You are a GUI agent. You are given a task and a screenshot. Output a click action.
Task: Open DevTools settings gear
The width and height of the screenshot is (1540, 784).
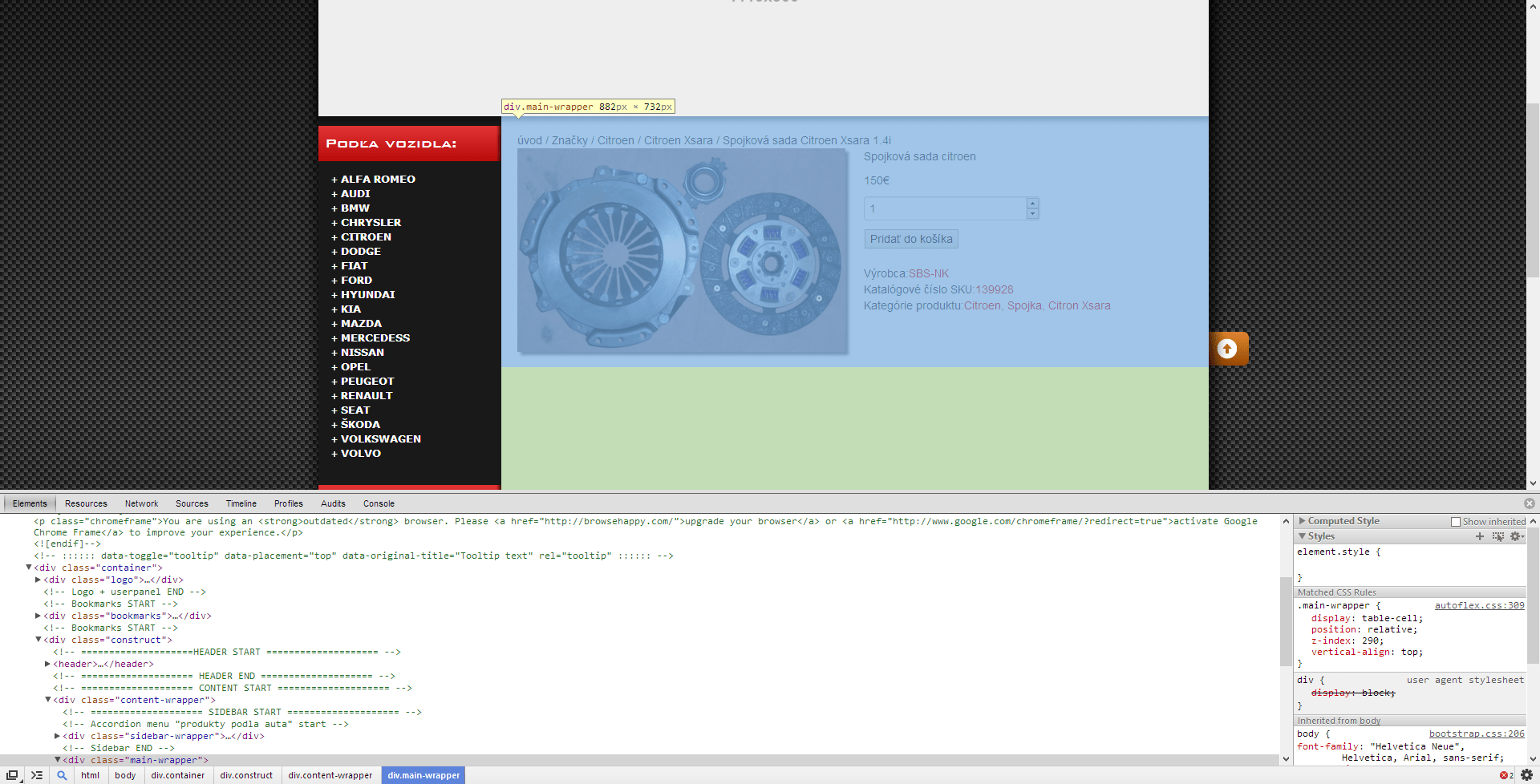pos(1527,774)
